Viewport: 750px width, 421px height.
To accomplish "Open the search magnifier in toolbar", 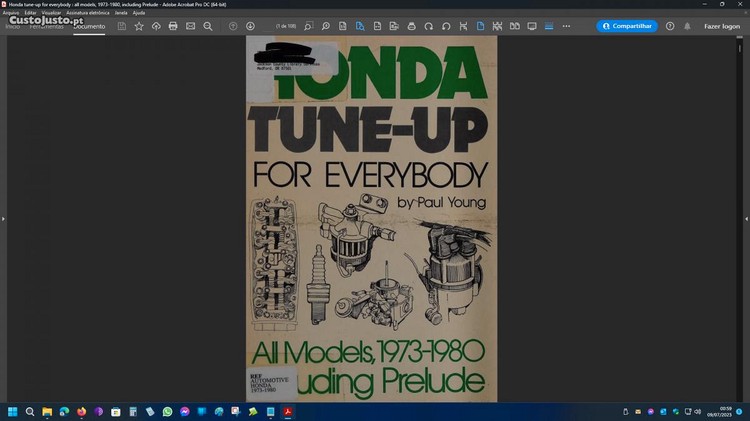I will pos(207,26).
